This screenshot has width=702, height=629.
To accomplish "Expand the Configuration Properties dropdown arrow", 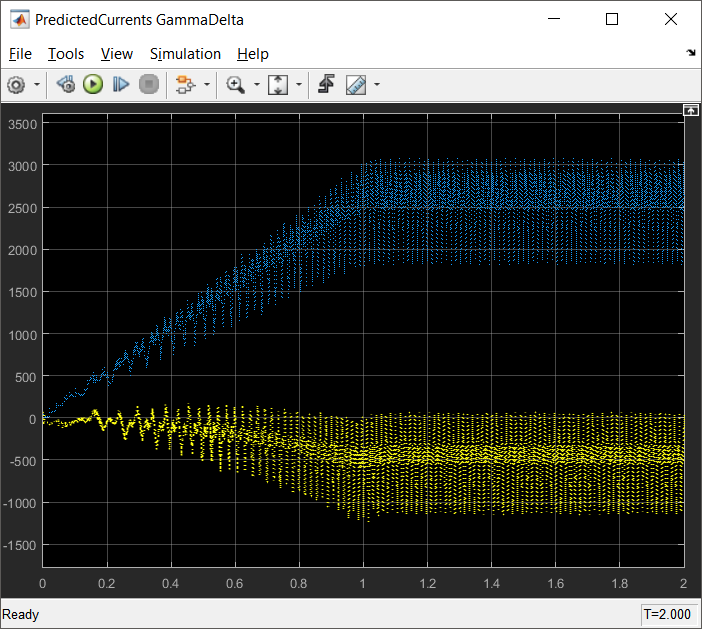I will (37, 85).
